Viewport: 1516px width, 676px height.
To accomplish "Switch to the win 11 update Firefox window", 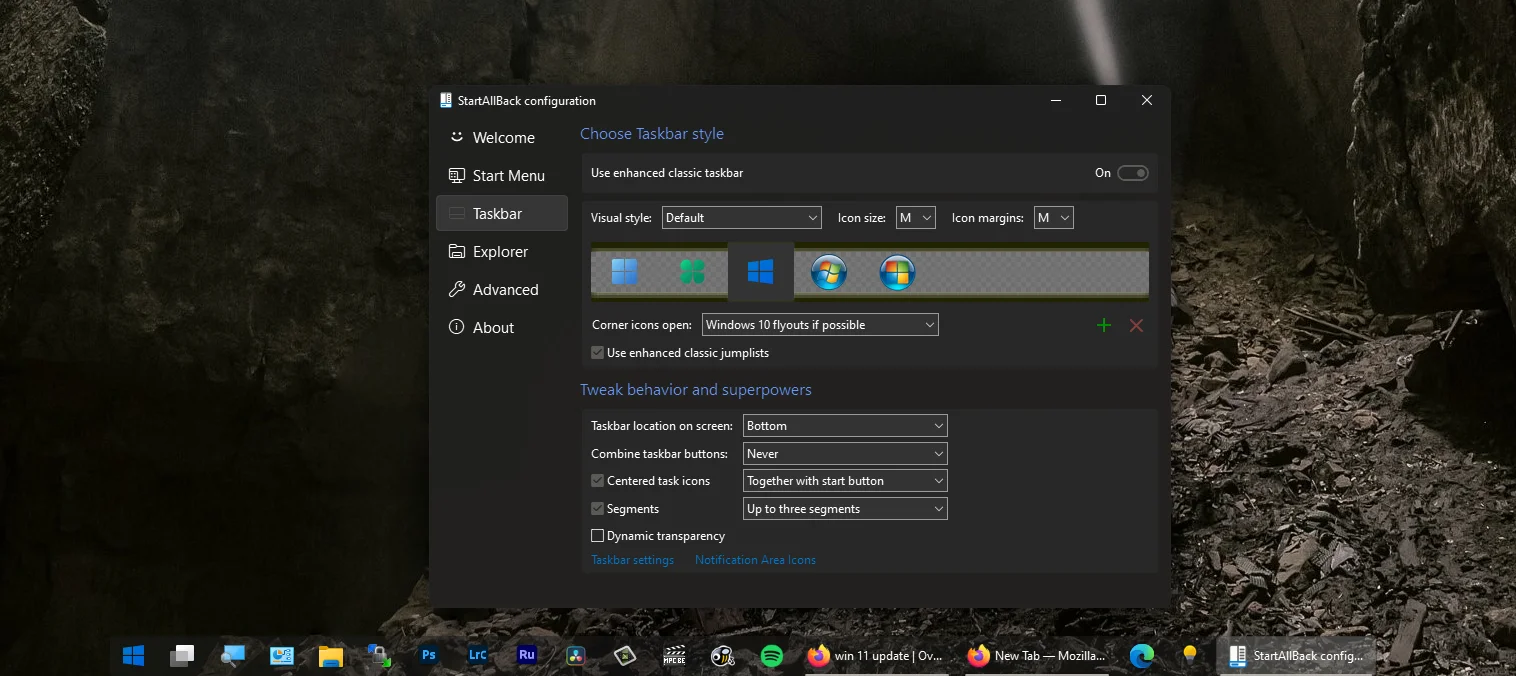I will [876, 656].
